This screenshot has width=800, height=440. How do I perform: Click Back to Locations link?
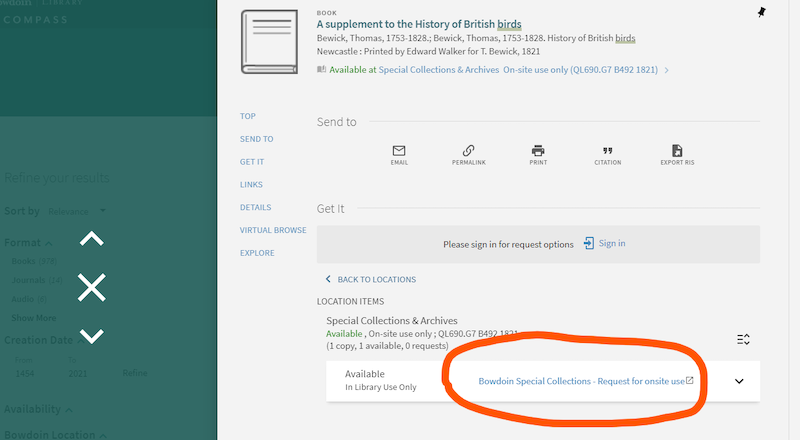click(x=371, y=279)
